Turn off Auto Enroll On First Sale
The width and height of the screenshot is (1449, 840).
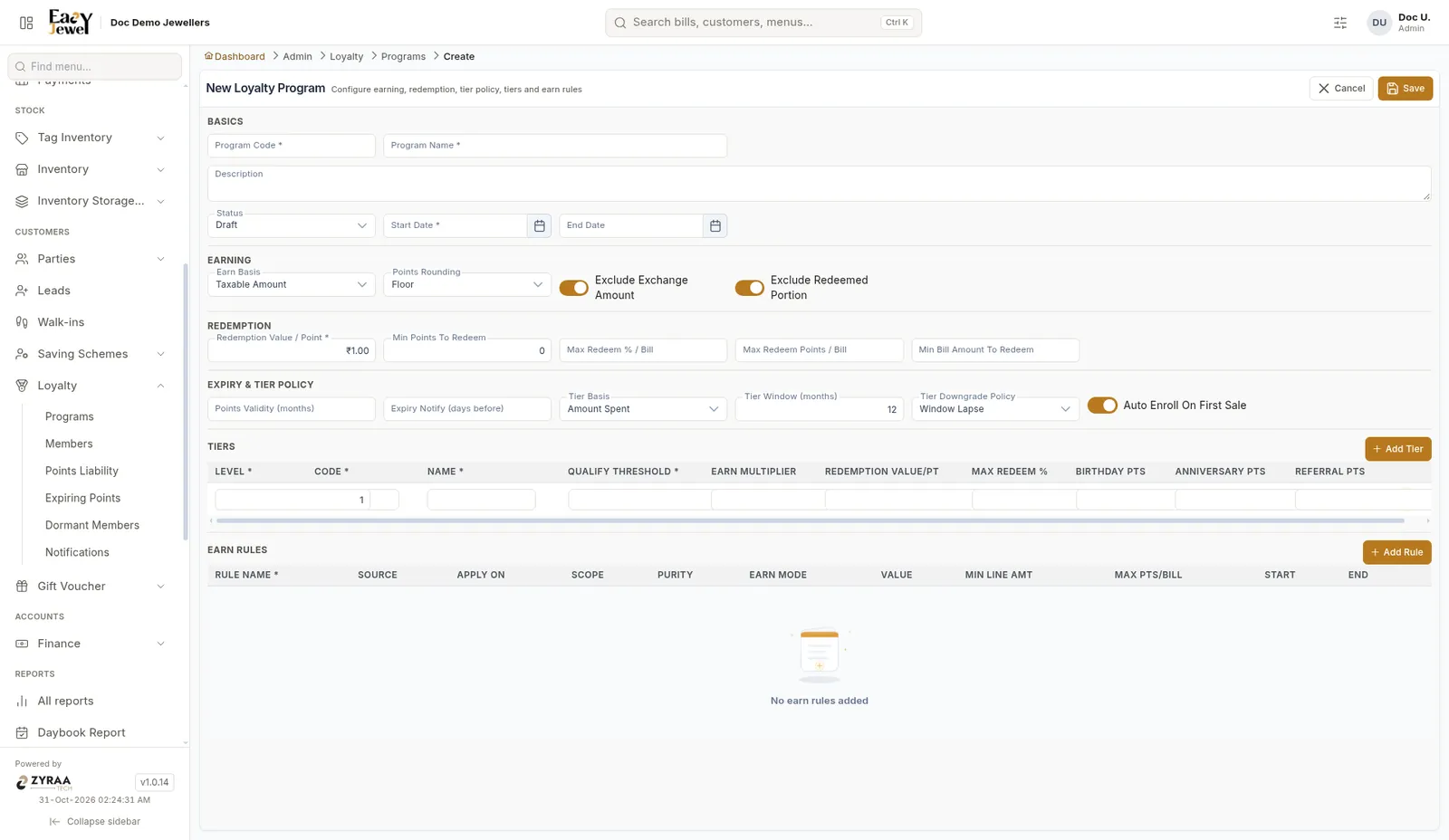[x=1102, y=406]
